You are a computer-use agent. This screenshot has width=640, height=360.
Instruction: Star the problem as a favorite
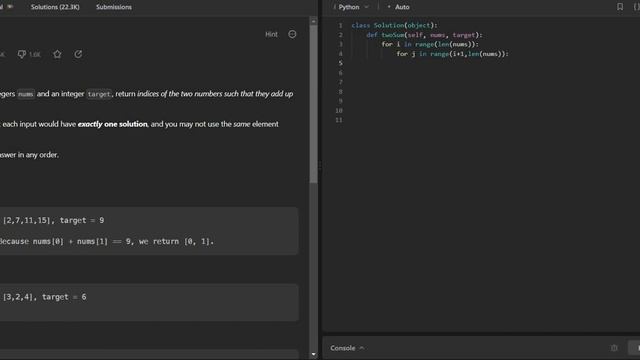[57, 54]
